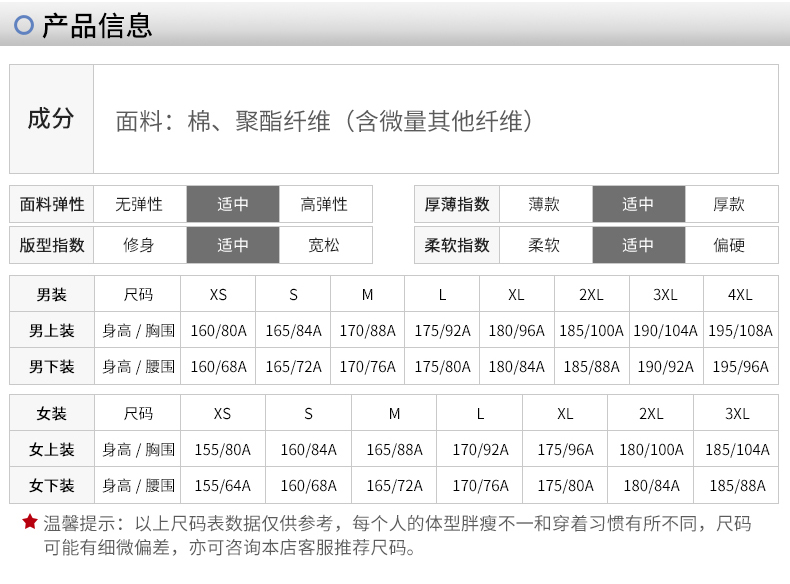Click the 175/92A cell in 男上装 row
This screenshot has width=790, height=584.
(442, 331)
